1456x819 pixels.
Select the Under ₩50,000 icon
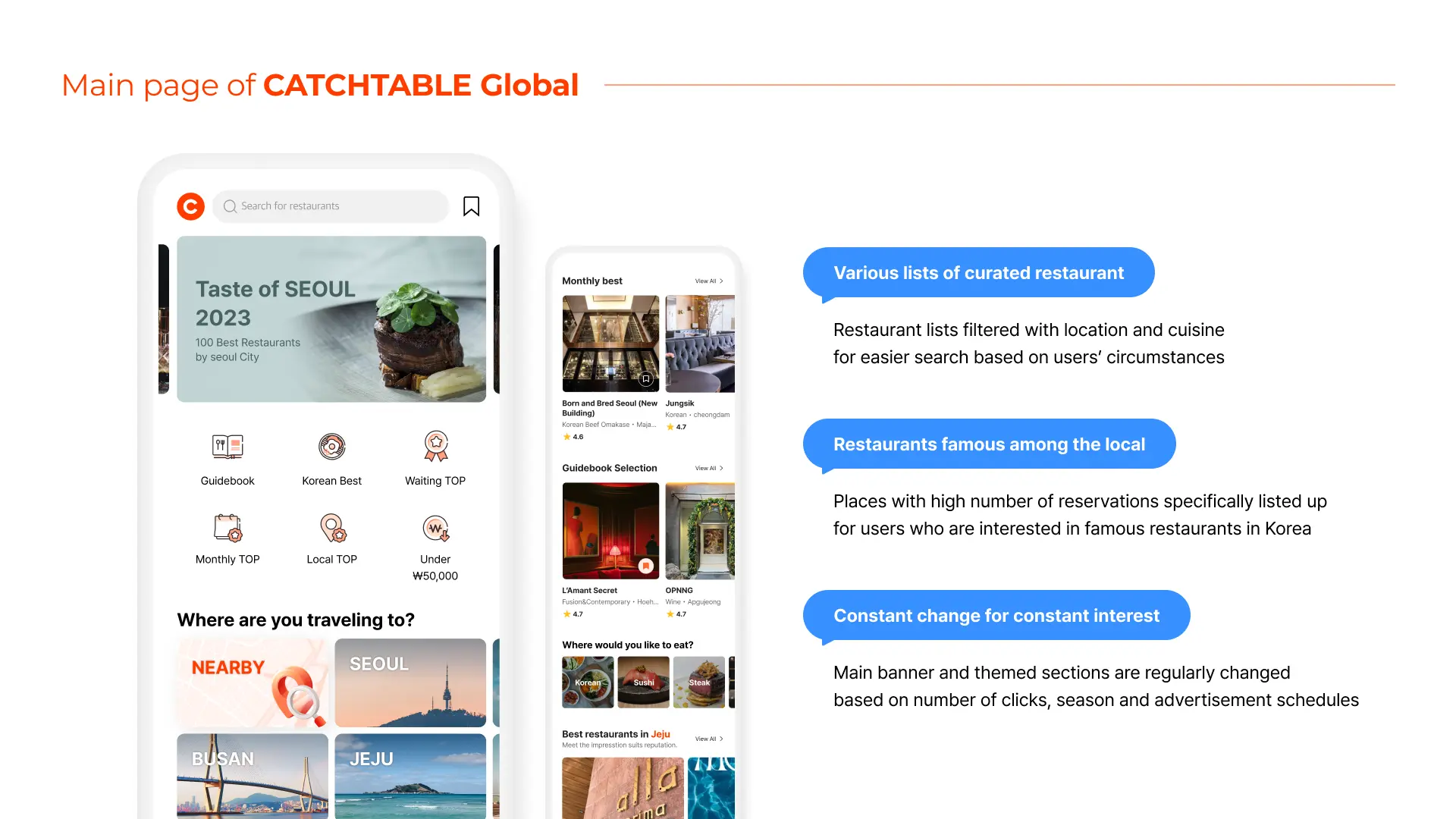[x=435, y=528]
